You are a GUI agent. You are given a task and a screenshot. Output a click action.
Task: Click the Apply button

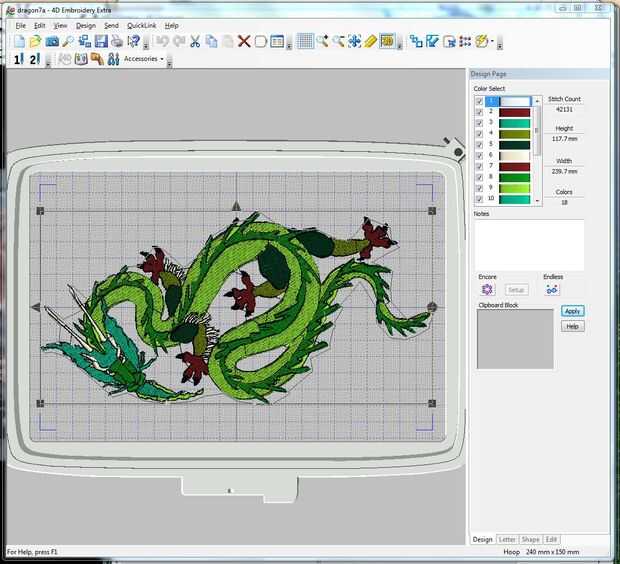coord(572,311)
